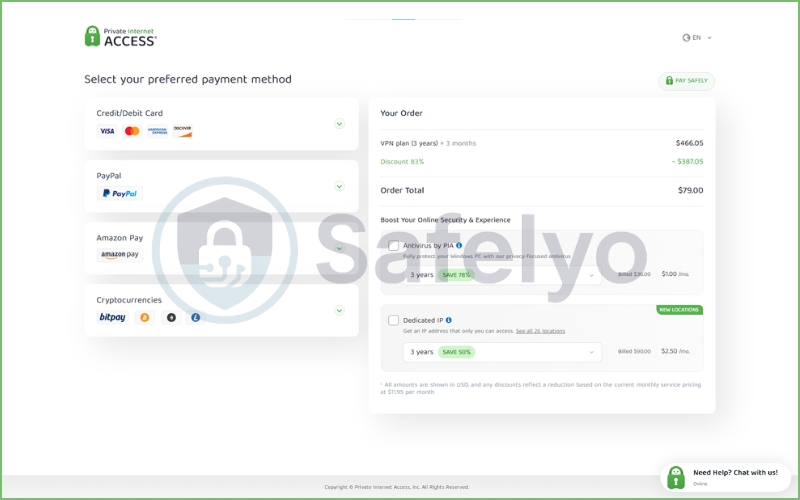
Task: Follow the 'See all 26 locations' link
Action: coord(540,331)
